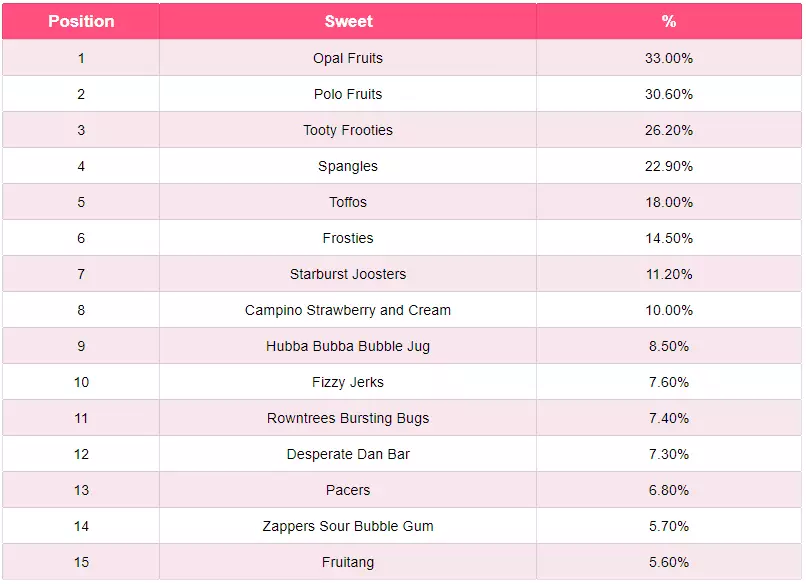The image size is (806, 584).
Task: Click the Position column header
Action: click(x=81, y=21)
